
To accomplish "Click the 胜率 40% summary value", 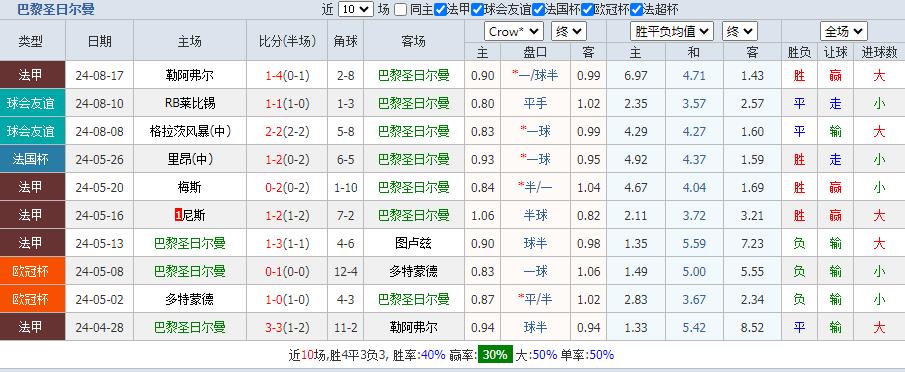I will [x=433, y=355].
